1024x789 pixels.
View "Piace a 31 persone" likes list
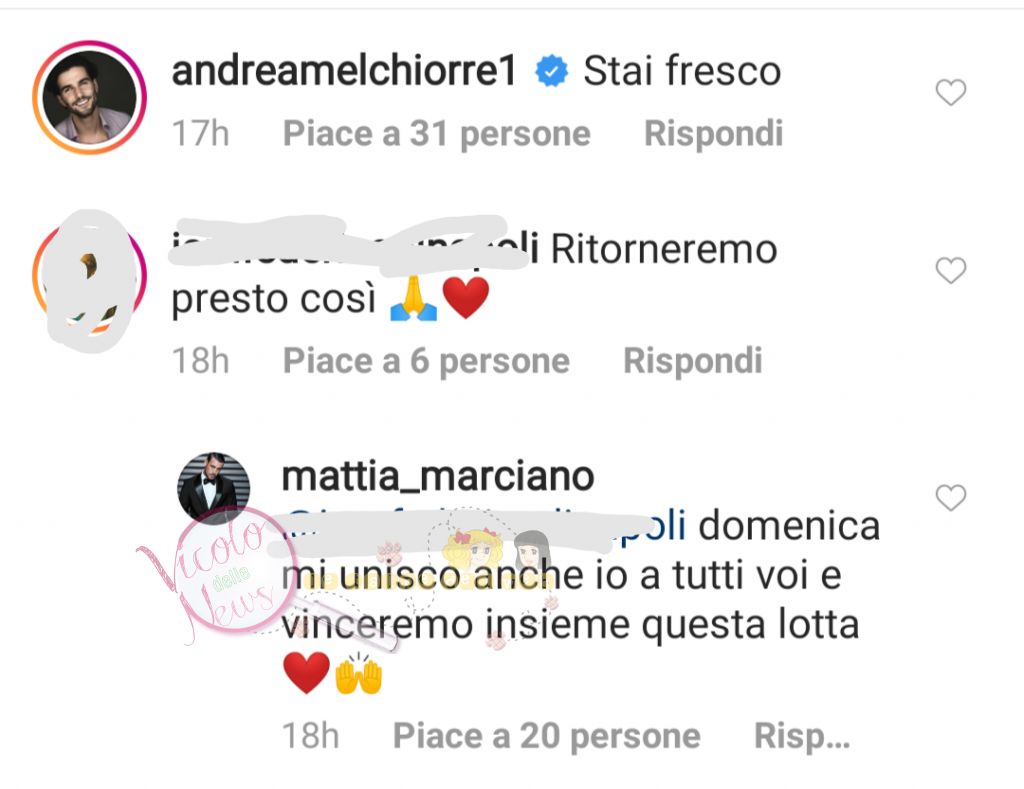(x=436, y=134)
